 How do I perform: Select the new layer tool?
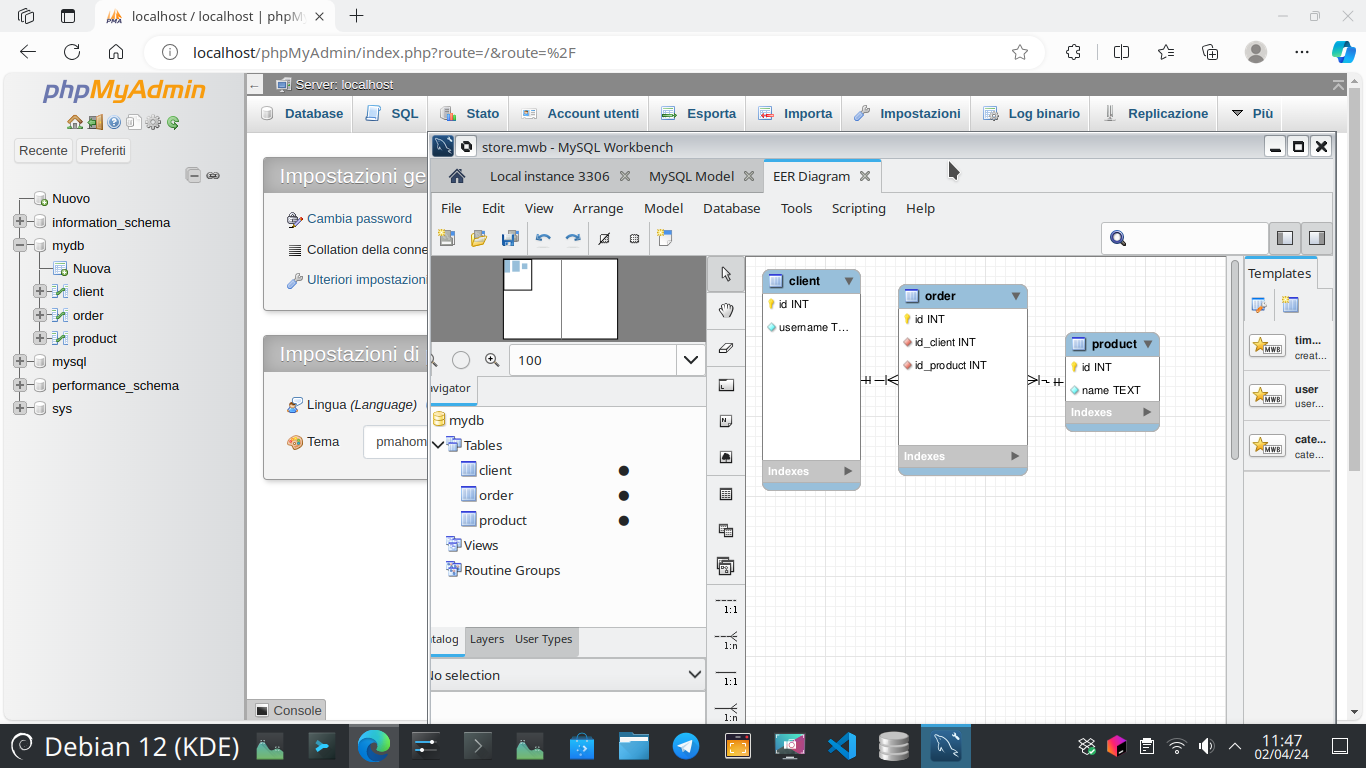[726, 385]
